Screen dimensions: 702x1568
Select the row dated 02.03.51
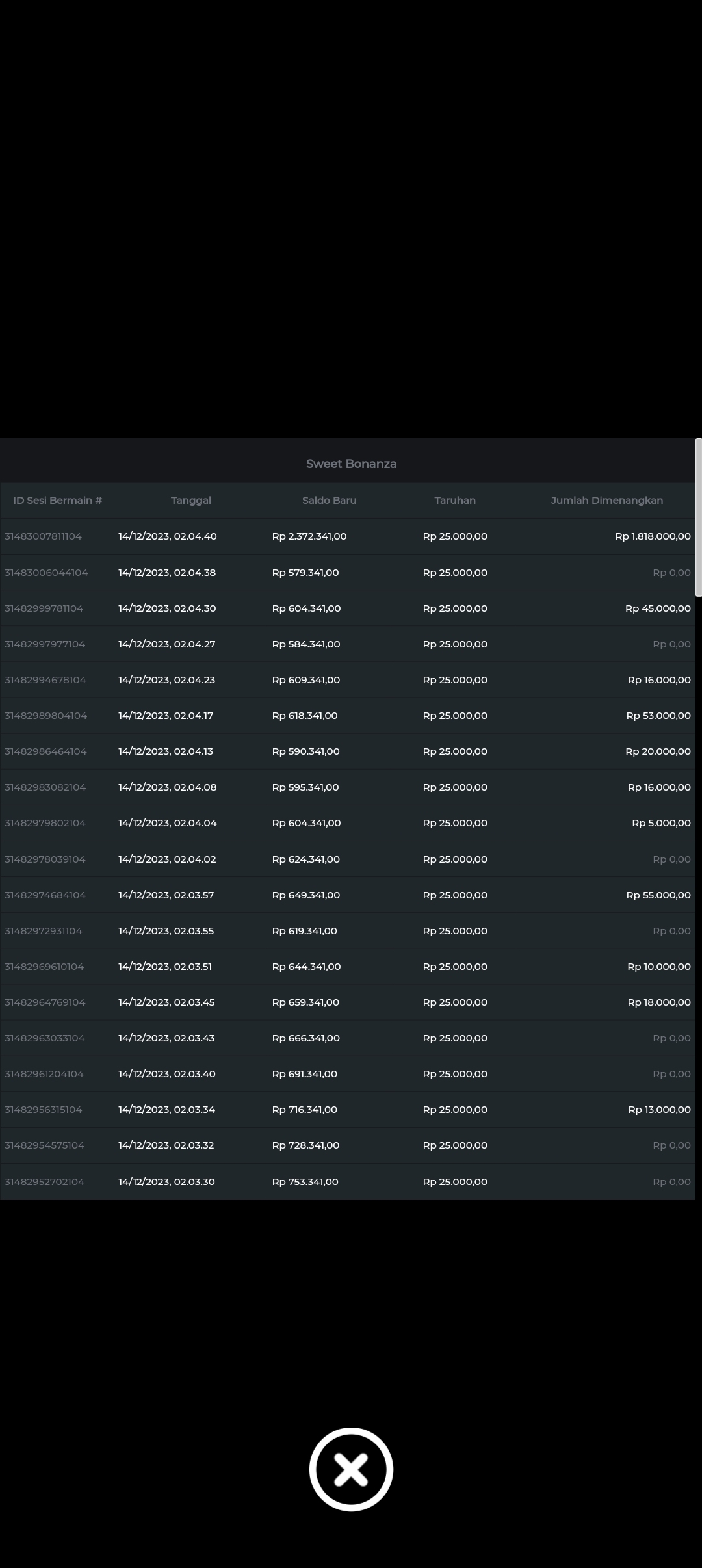(x=165, y=967)
